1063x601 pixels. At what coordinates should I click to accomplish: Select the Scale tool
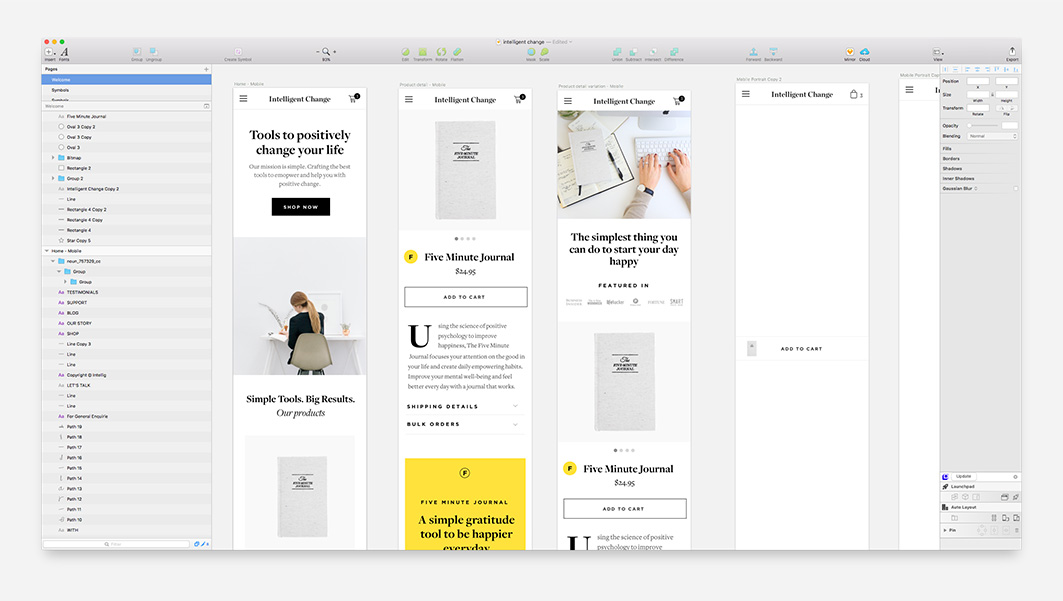[x=544, y=51]
